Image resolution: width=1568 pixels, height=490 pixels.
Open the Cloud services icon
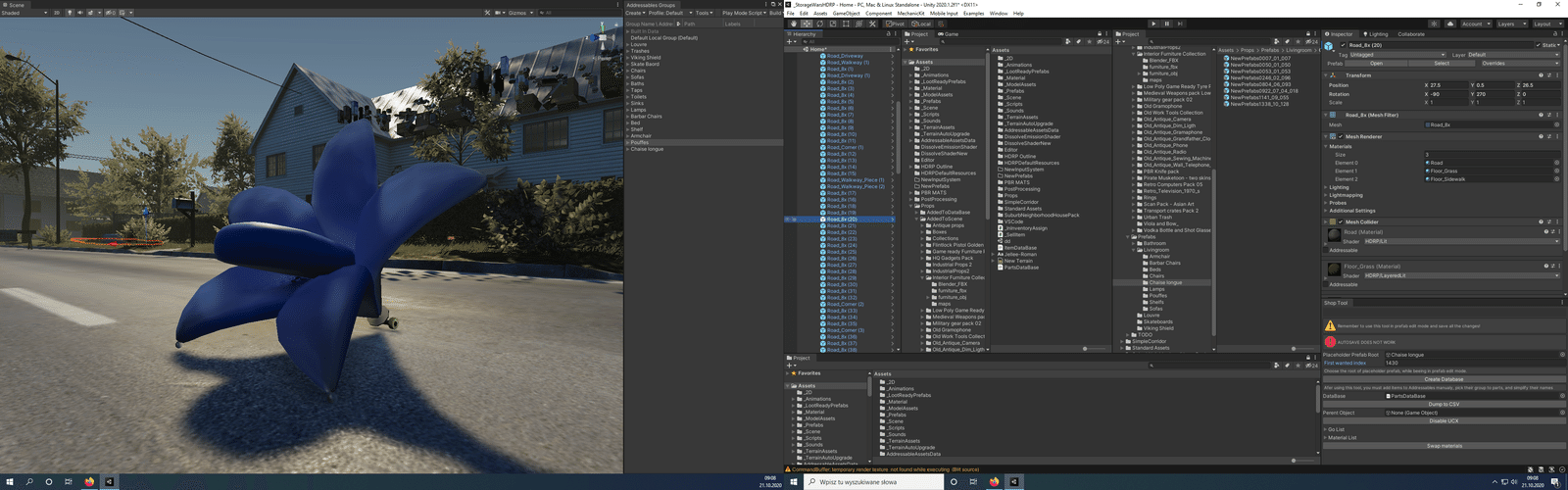coord(1450,24)
